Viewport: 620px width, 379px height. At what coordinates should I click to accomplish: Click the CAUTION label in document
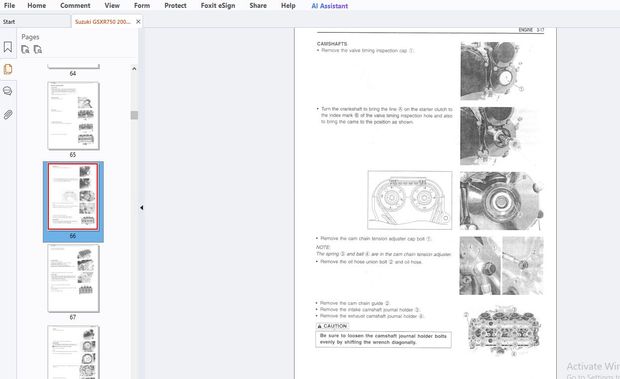332,326
